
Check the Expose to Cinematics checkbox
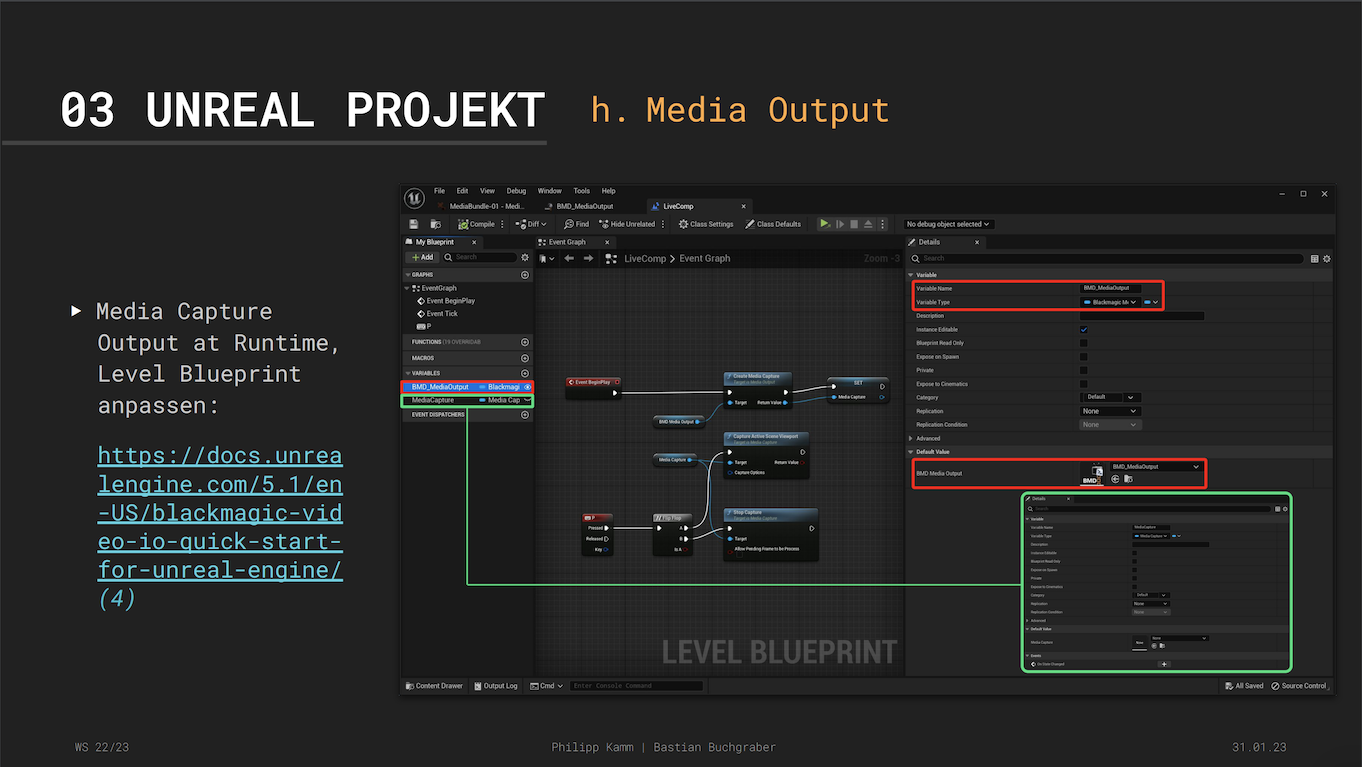1084,384
